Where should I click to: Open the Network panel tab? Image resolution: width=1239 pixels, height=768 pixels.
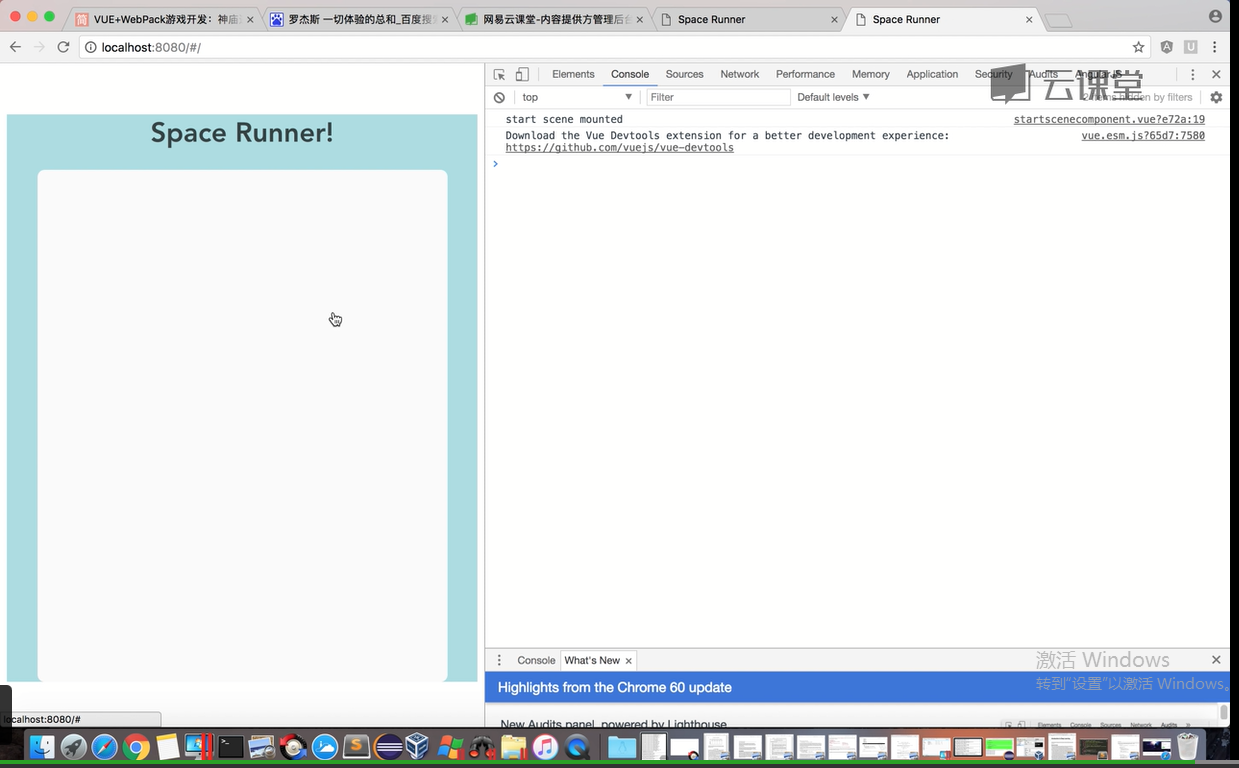pyautogui.click(x=740, y=74)
